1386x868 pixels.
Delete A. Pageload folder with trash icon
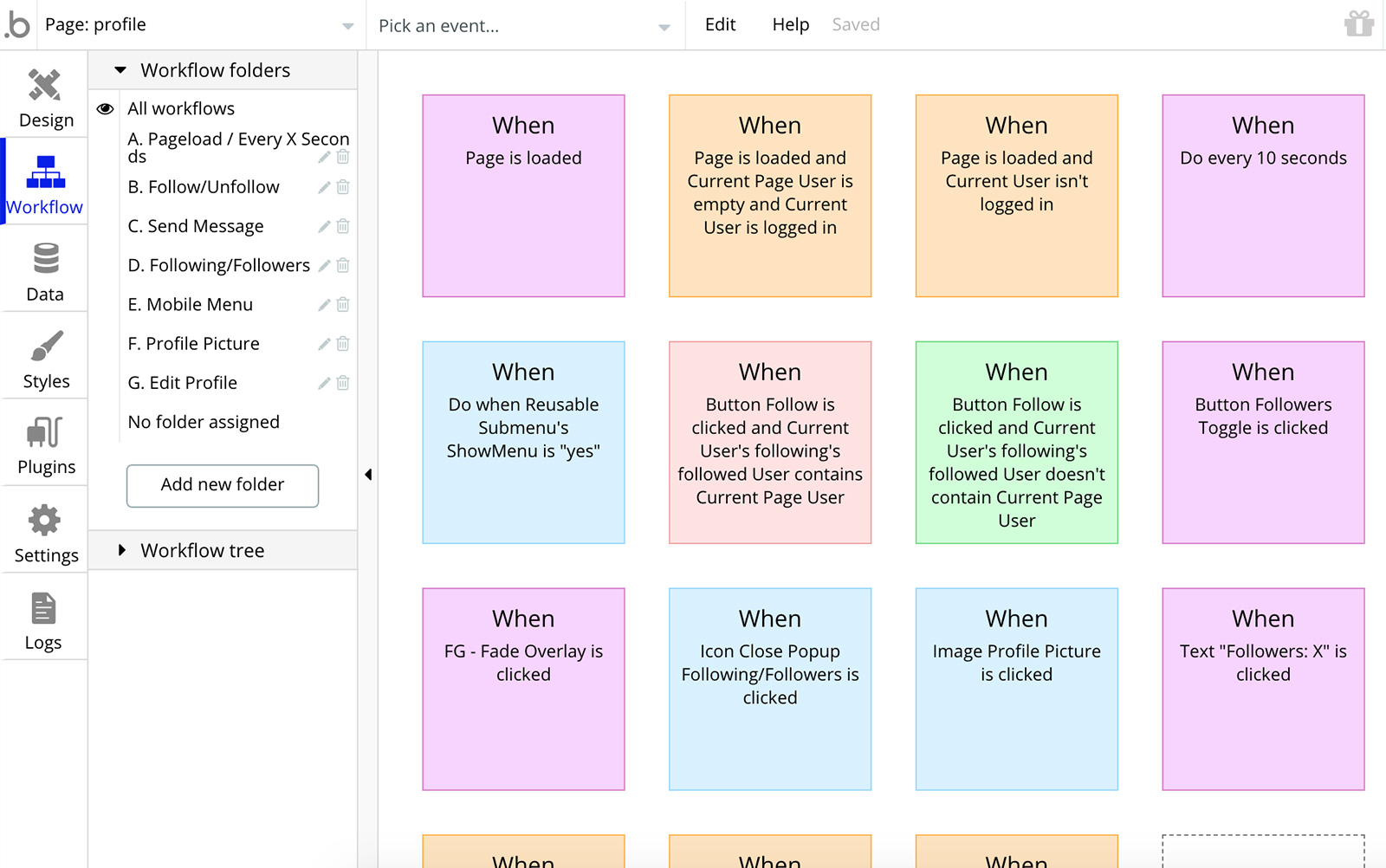[343, 157]
